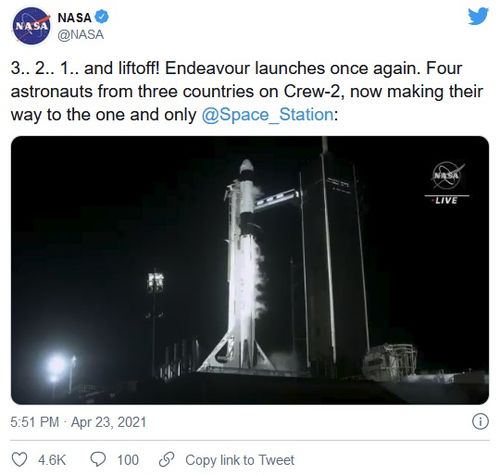Click the 100 replies count
Viewport: 500px width, 475px height.
point(128,460)
